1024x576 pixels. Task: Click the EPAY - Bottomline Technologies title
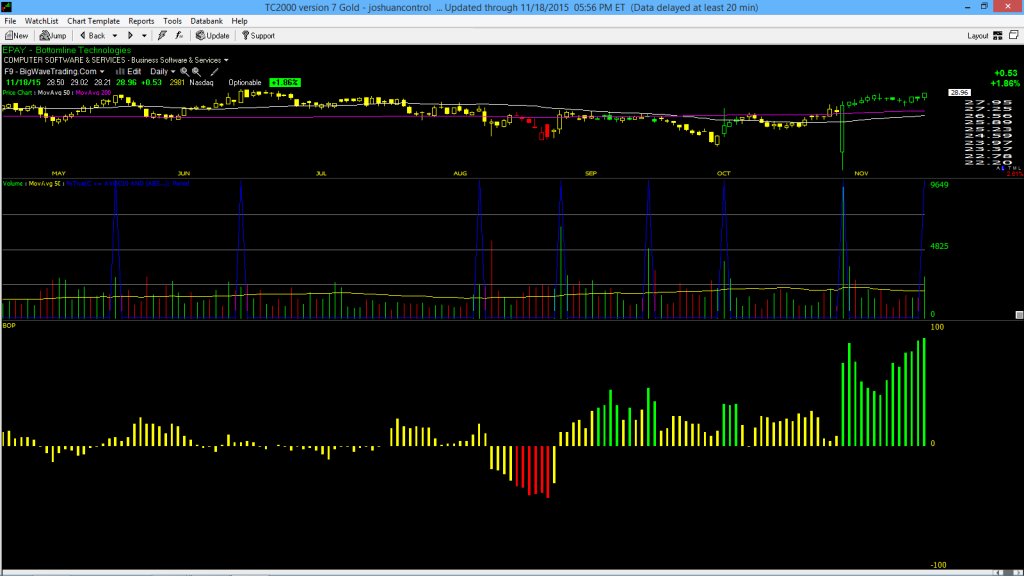pos(67,50)
